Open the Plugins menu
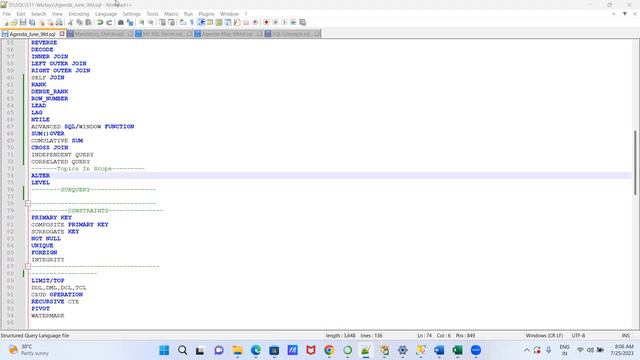Screen dimensions: 640x360 tap(206, 14)
